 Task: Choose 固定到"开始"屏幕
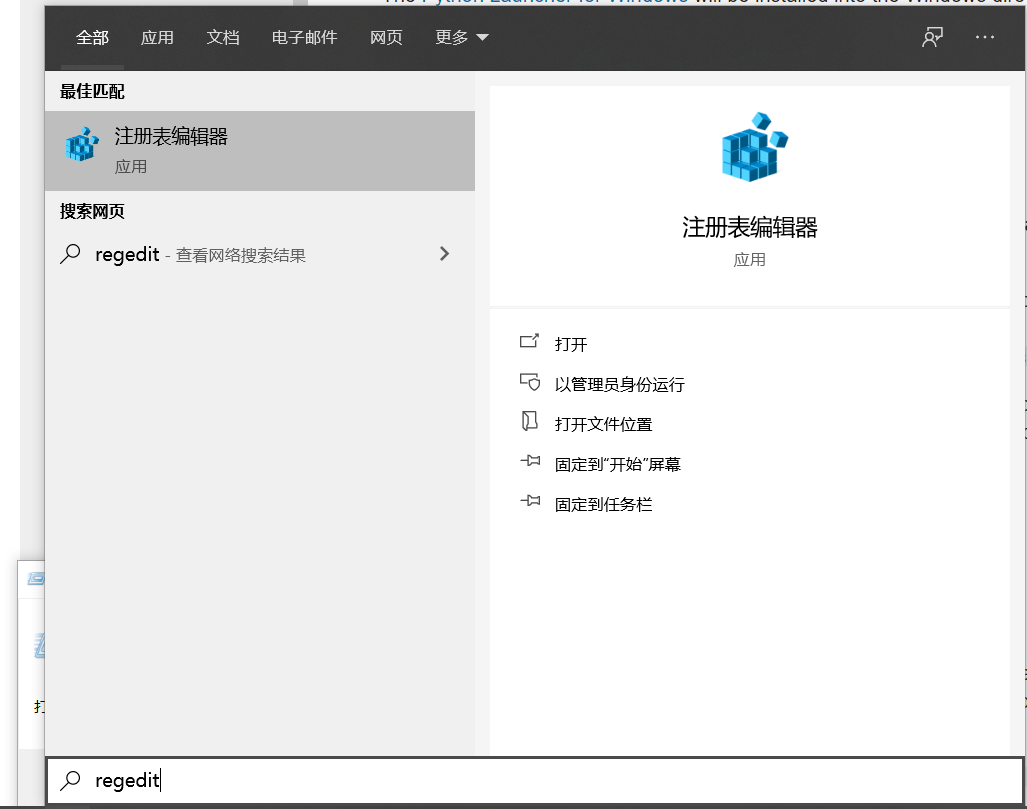pyautogui.click(x=618, y=464)
